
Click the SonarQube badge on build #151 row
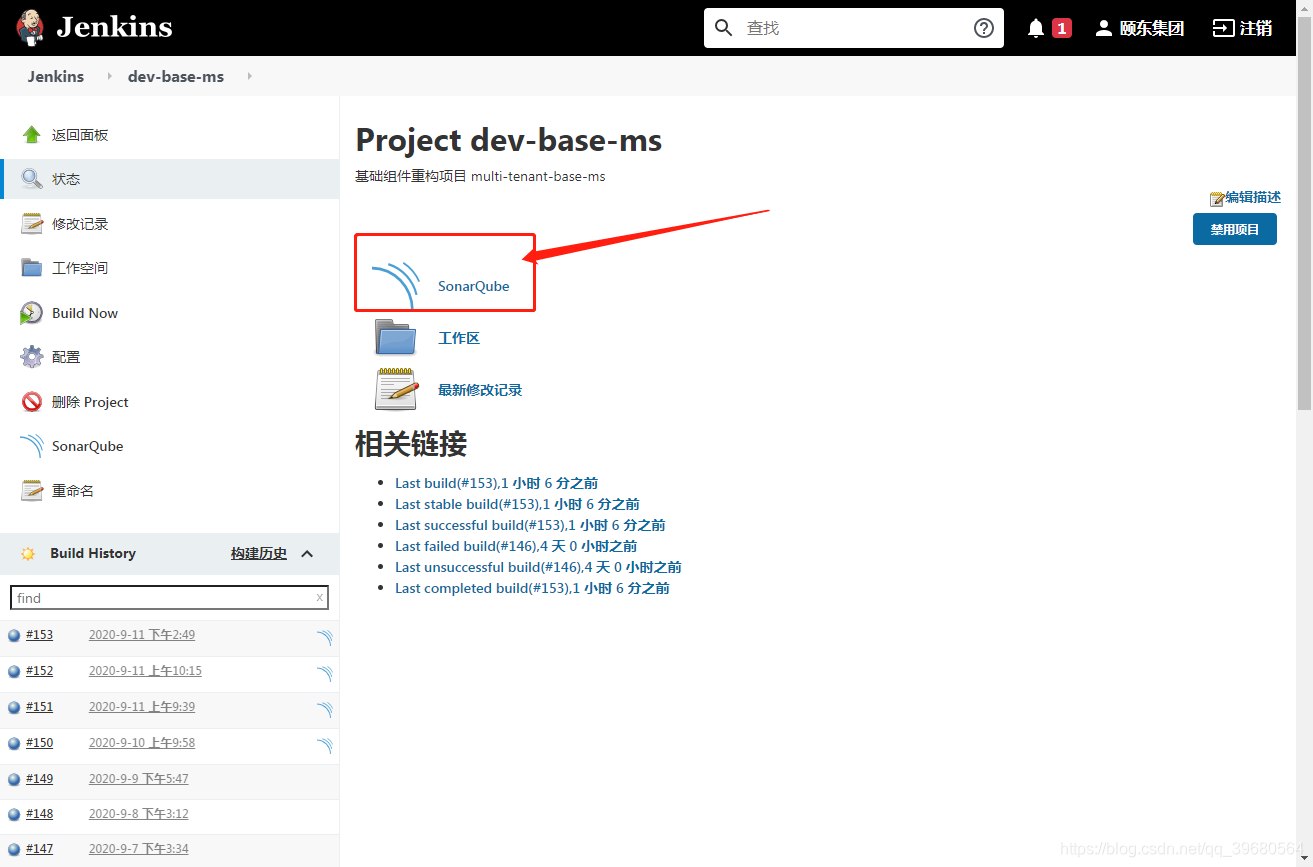point(324,710)
